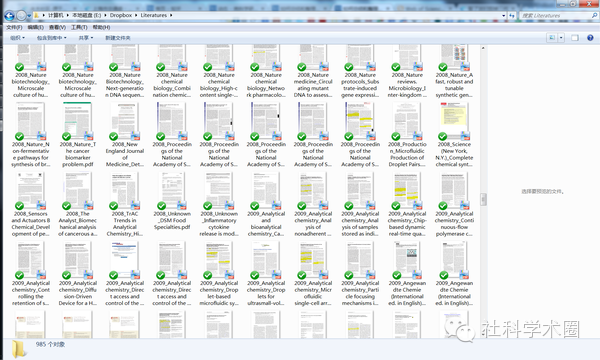Click the Forward navigation arrow button

tap(21, 16)
